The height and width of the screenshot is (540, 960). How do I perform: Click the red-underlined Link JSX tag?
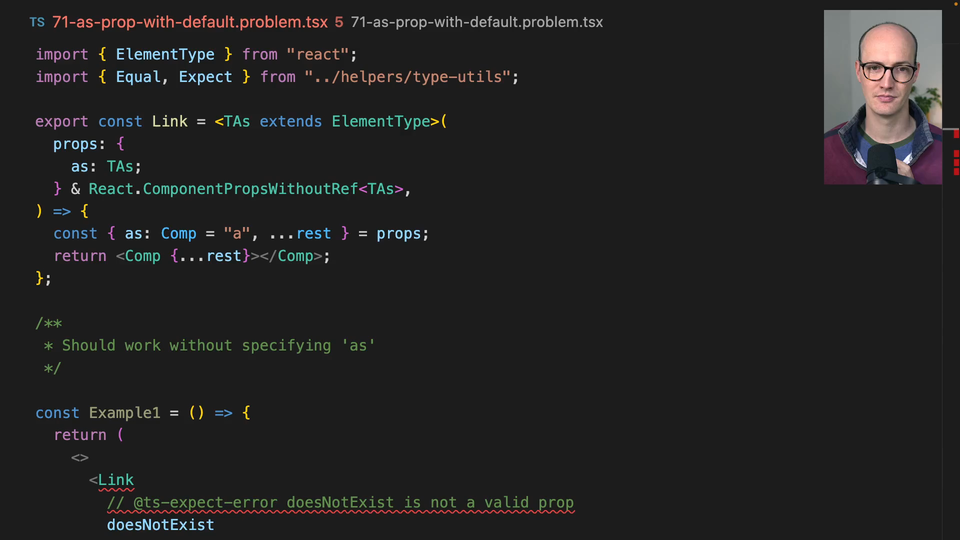tap(115, 480)
